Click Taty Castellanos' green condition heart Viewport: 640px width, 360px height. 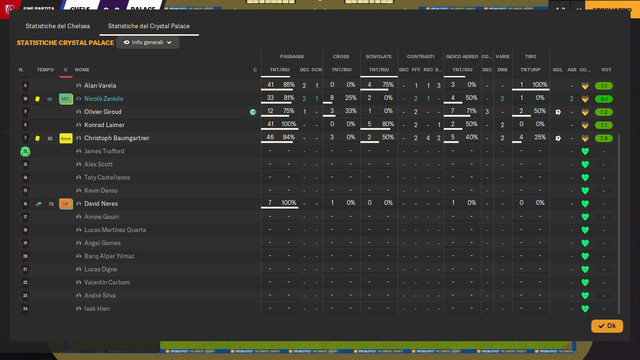tap(585, 178)
